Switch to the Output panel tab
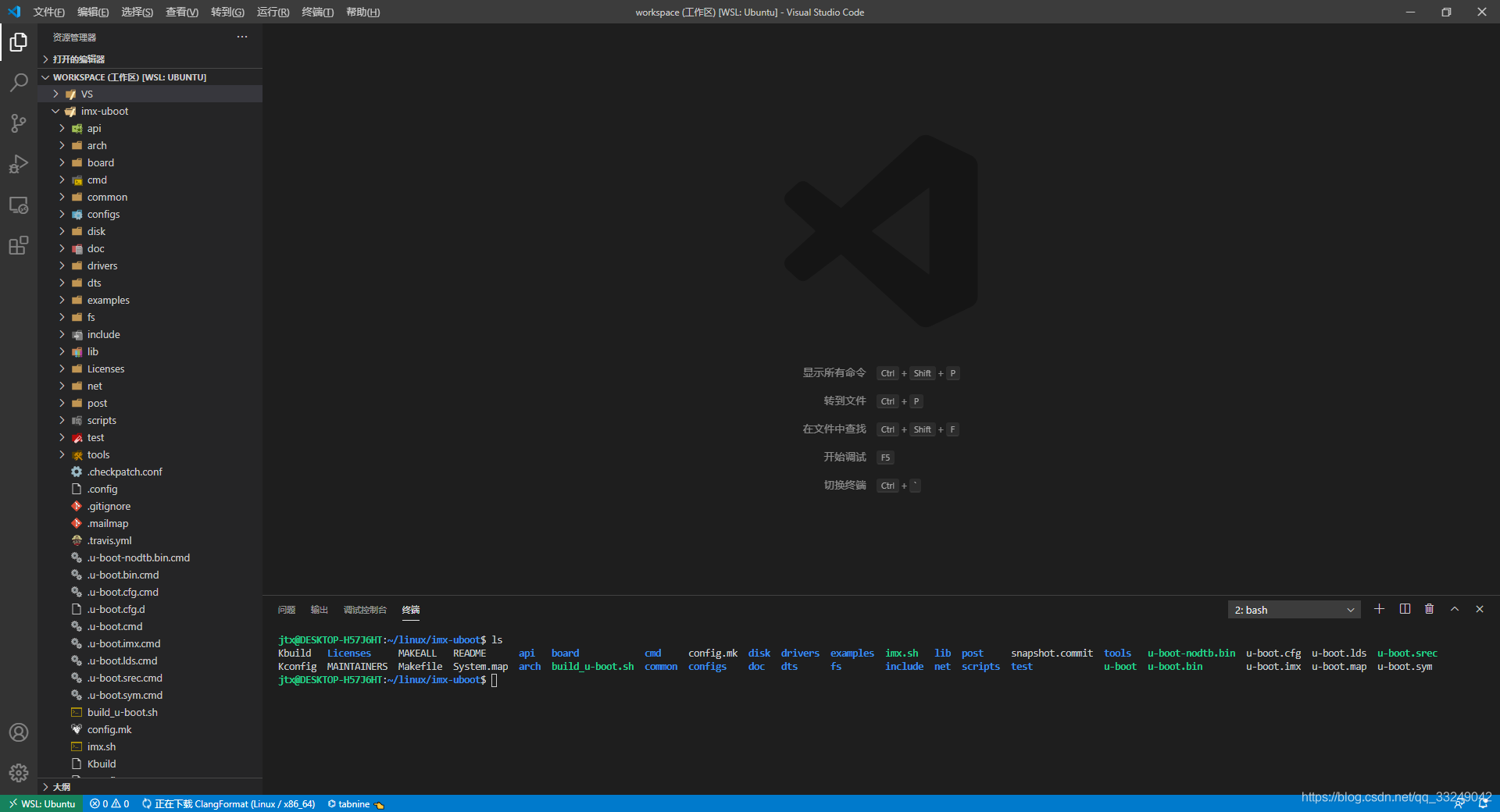This screenshot has width=1500, height=812. [320, 610]
